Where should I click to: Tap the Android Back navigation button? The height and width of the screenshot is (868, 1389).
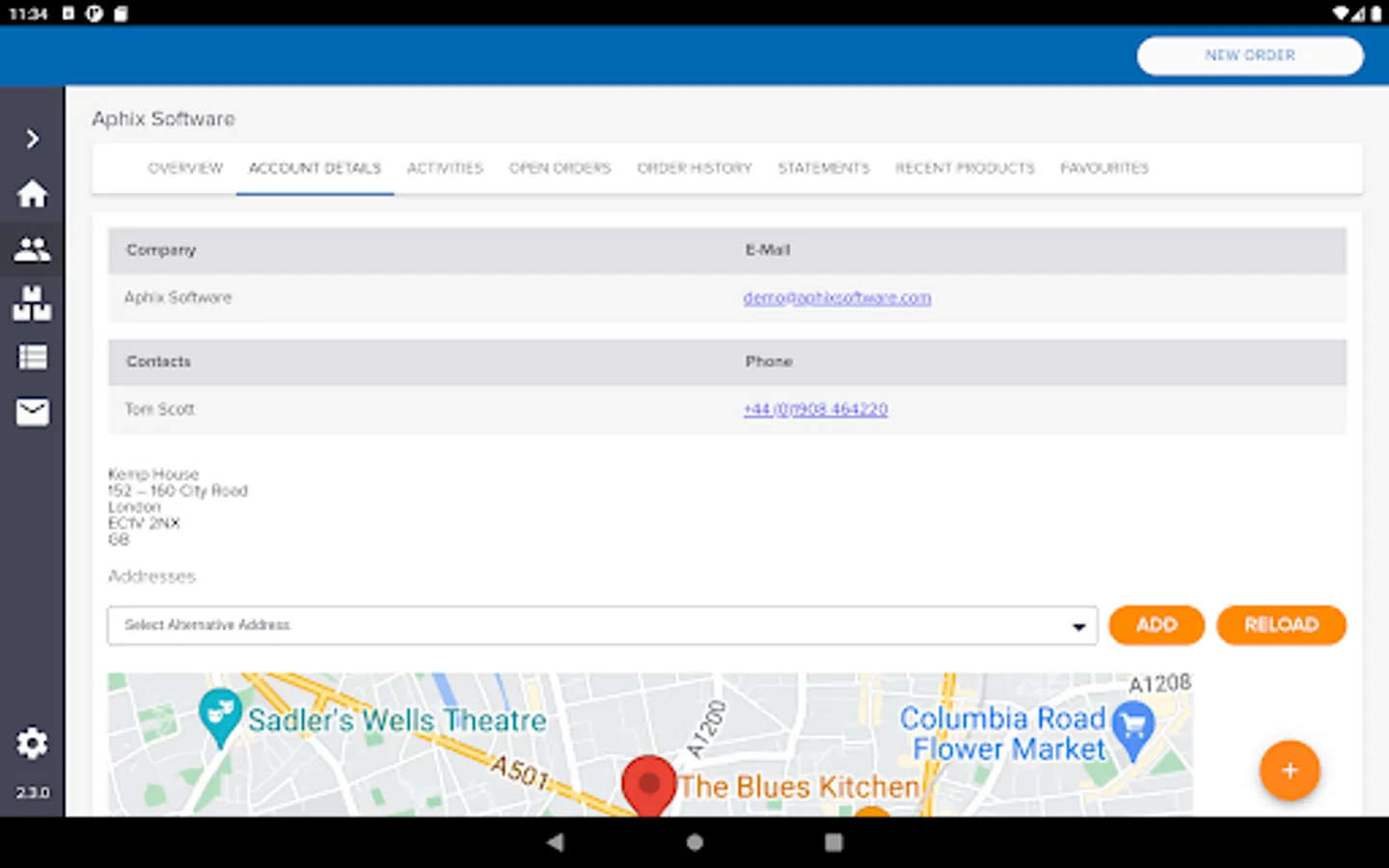555,842
